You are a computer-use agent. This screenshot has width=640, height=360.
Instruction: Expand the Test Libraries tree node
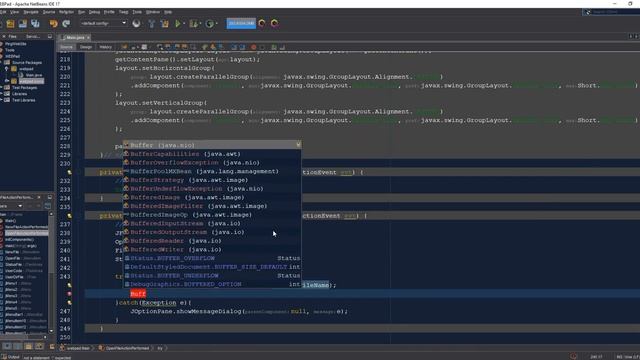[x=1, y=100]
